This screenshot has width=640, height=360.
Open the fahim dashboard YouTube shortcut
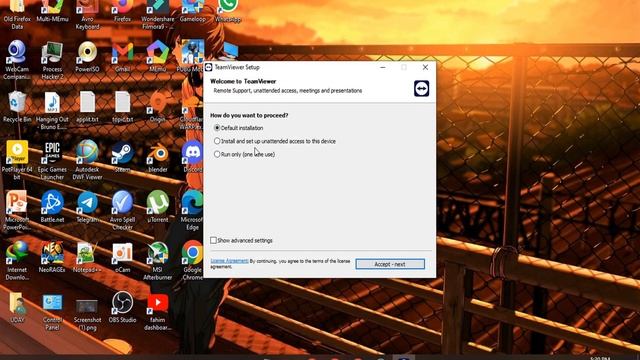click(x=158, y=311)
